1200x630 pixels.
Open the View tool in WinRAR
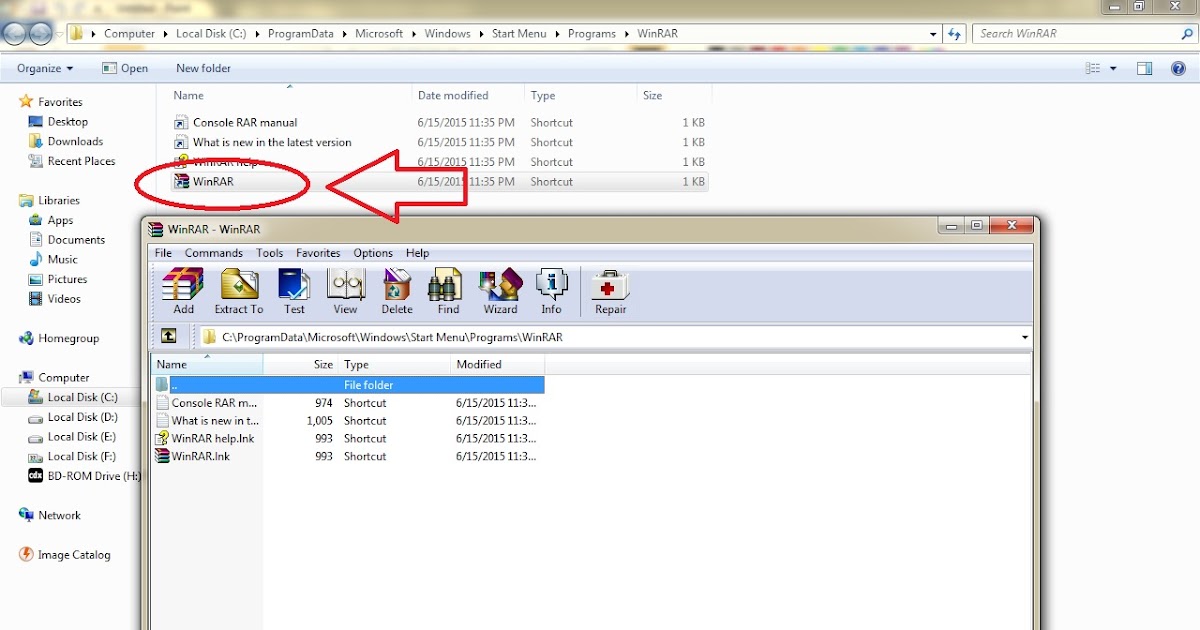345,292
